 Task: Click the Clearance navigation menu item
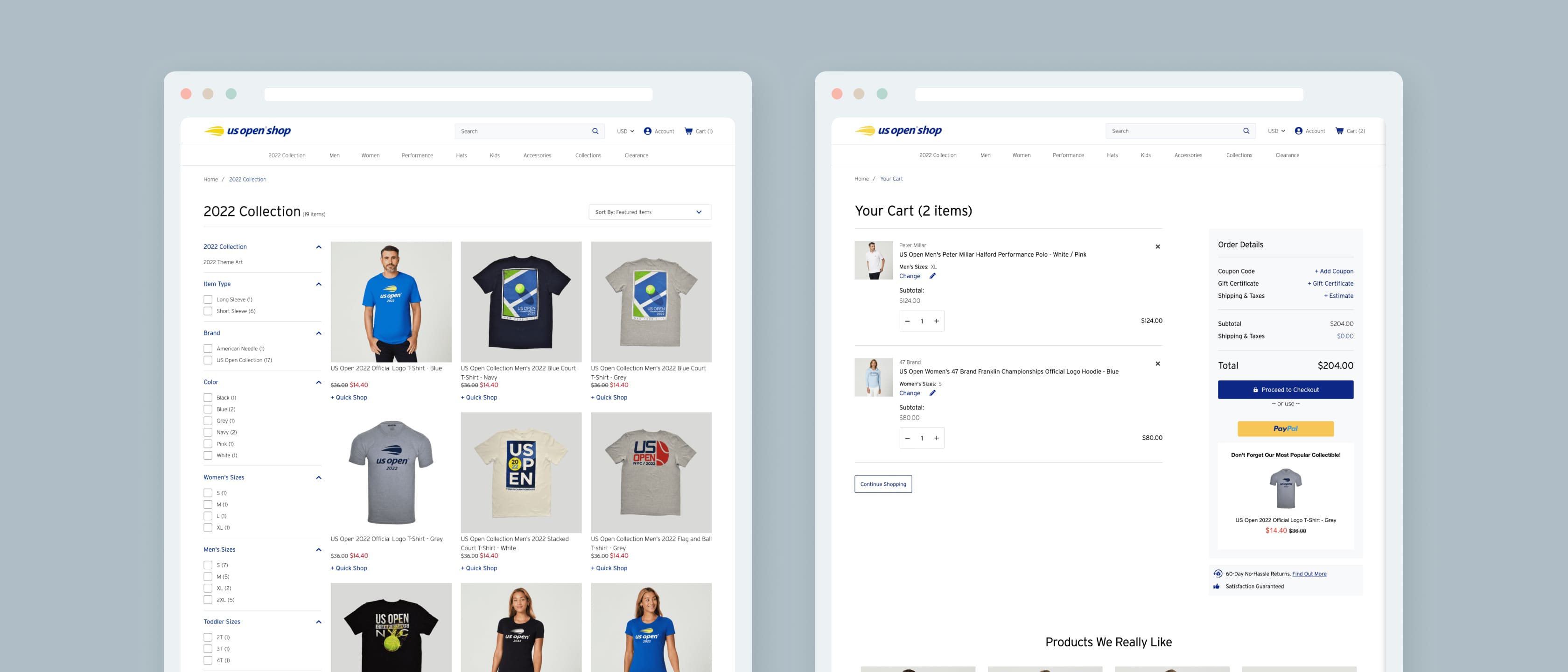point(636,155)
